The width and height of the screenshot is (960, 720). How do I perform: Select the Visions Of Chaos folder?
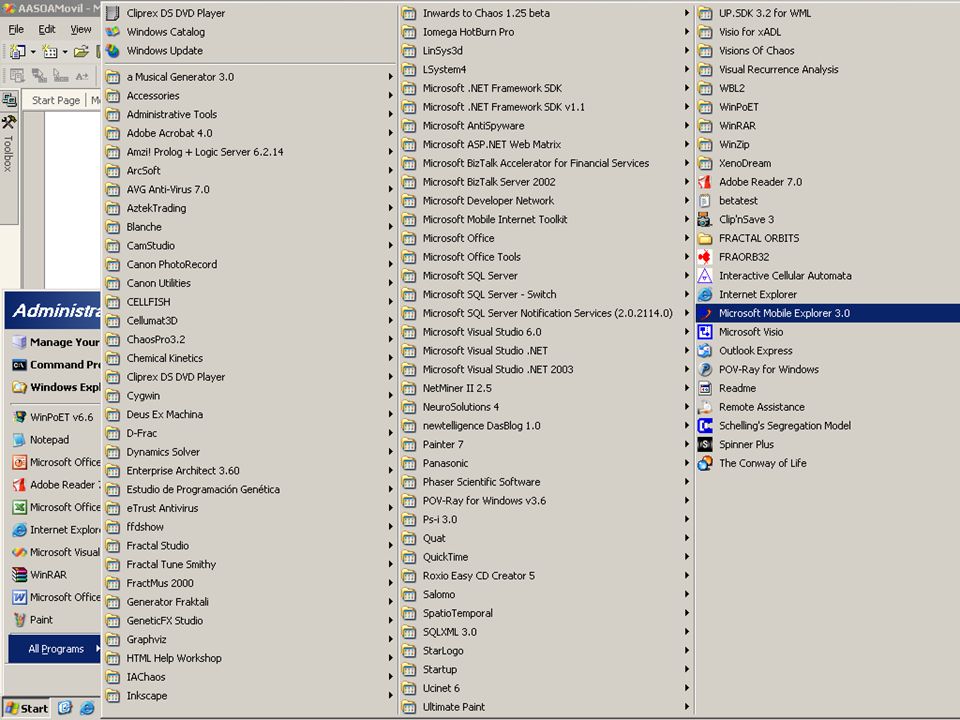point(828,51)
